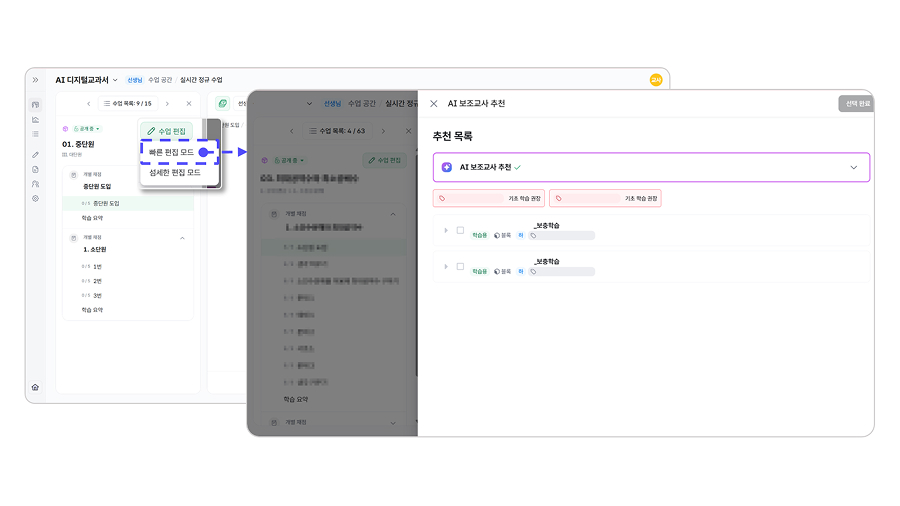Viewport: 900px width, 506px height.
Task: Select 섬세한 편집 모드 menu option
Action: (x=174, y=172)
